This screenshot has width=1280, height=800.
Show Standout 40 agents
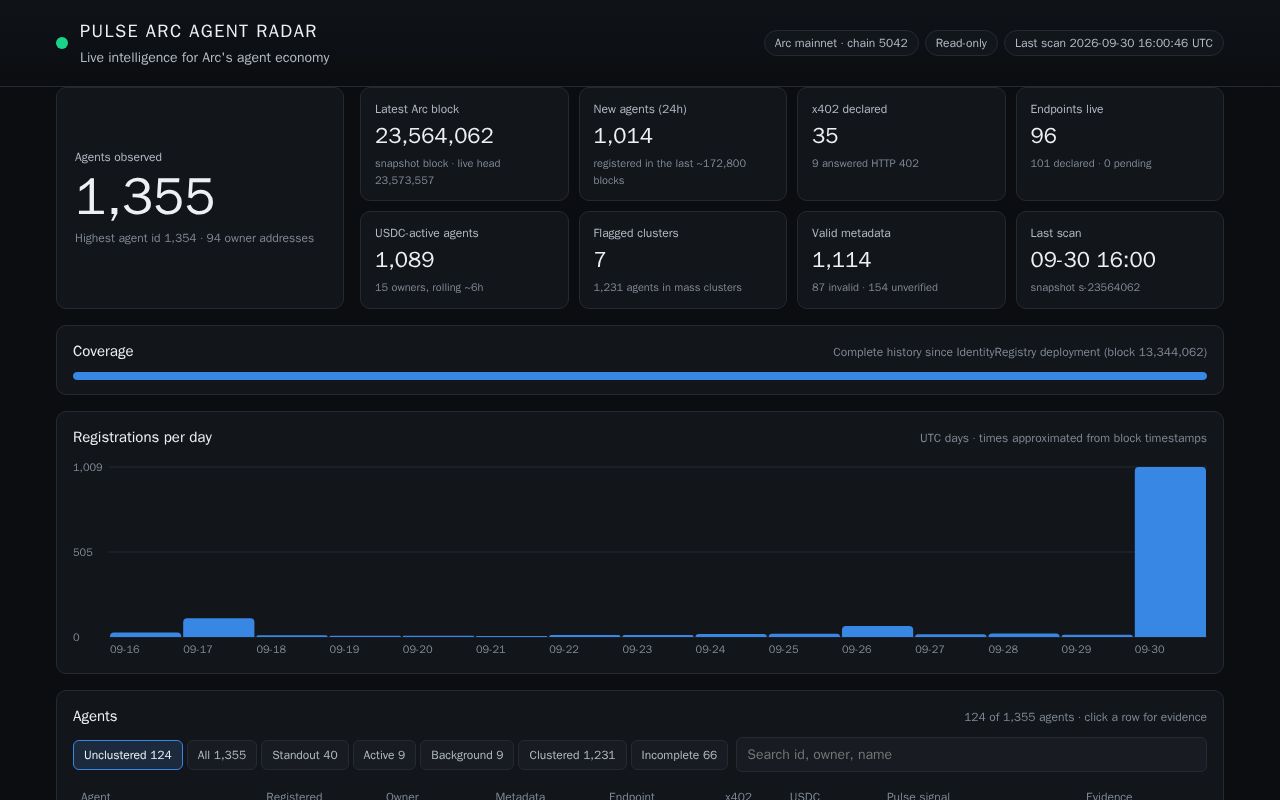(305, 755)
